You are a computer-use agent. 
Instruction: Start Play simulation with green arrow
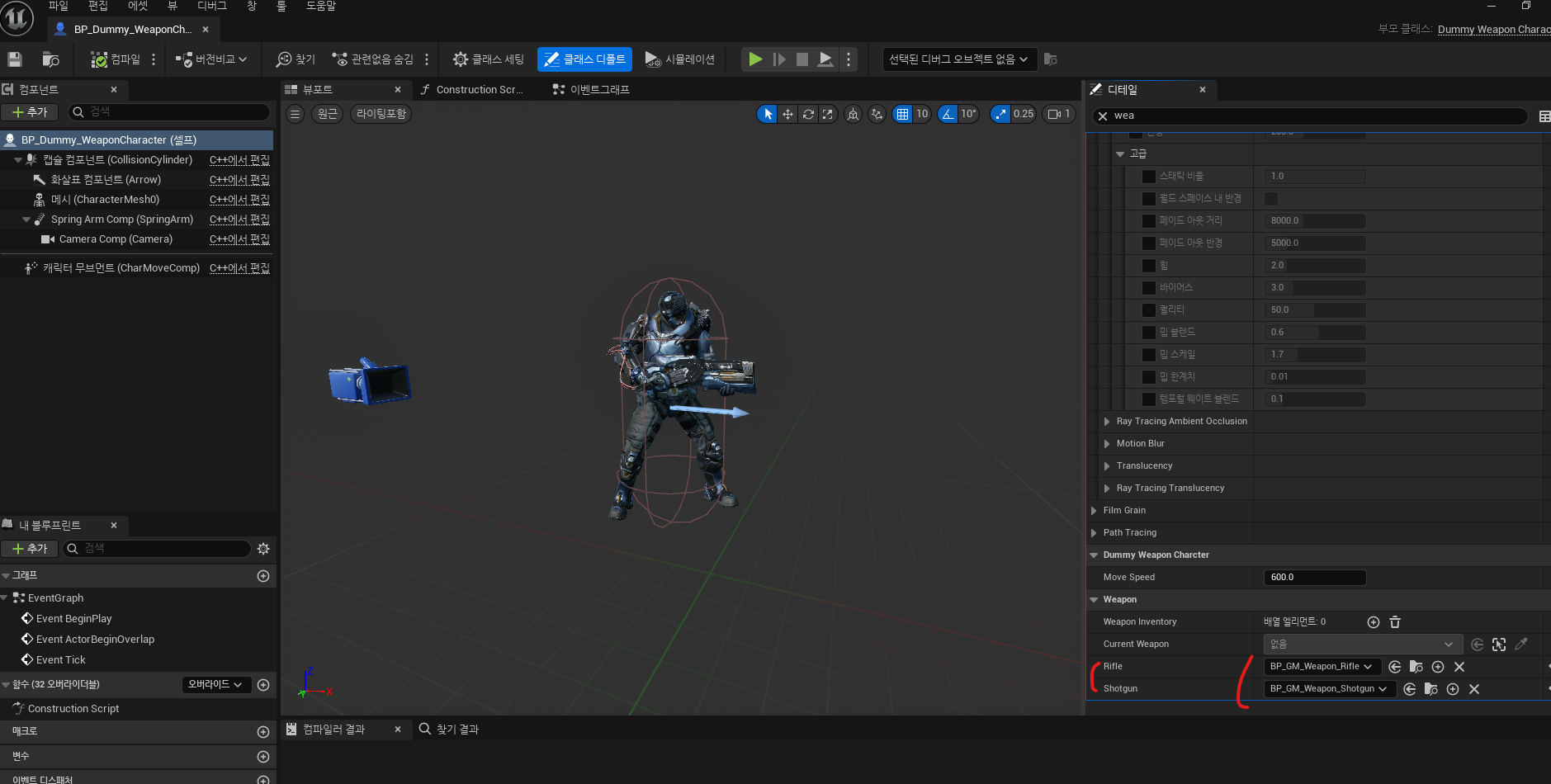755,59
